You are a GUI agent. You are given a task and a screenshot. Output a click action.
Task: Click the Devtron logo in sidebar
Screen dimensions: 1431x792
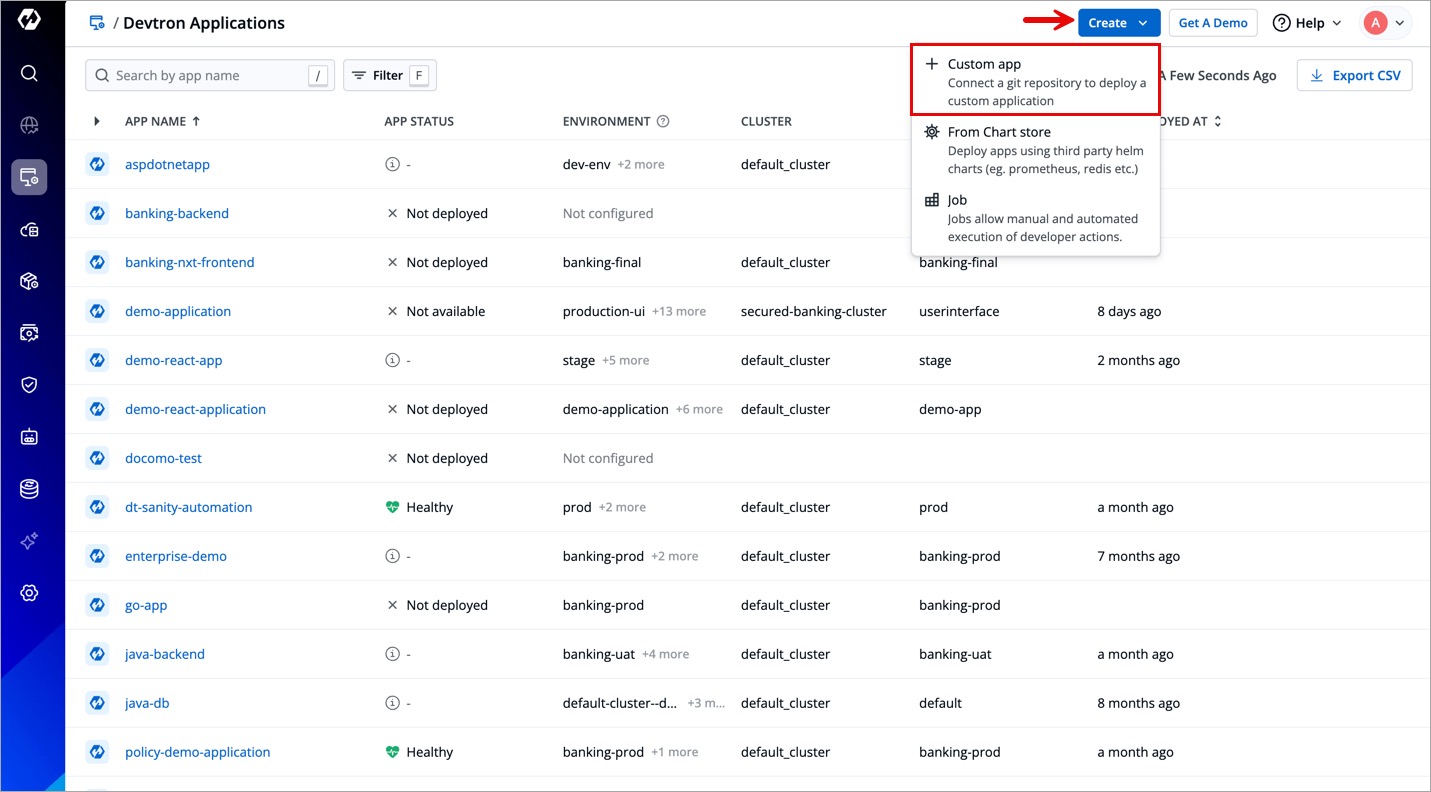29,20
